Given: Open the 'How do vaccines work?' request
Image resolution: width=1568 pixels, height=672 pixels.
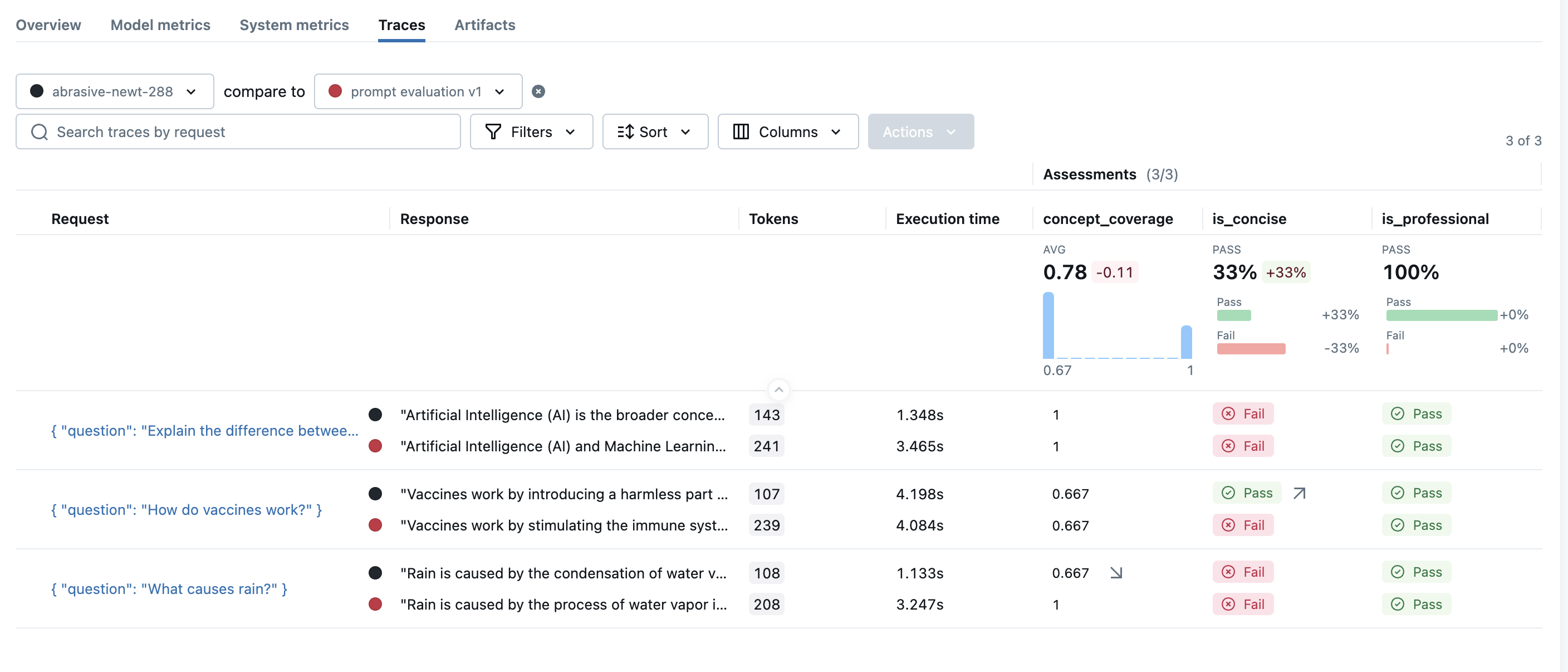Looking at the screenshot, I should coord(187,509).
